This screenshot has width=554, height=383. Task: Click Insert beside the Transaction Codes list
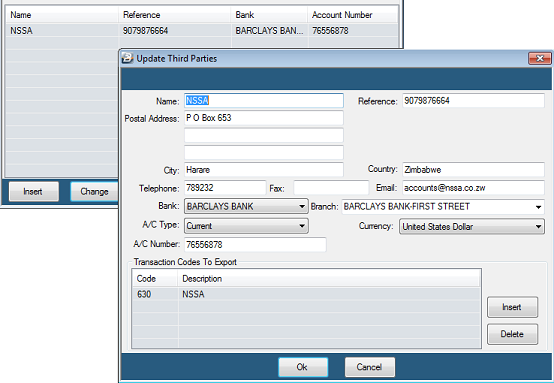pos(512,307)
